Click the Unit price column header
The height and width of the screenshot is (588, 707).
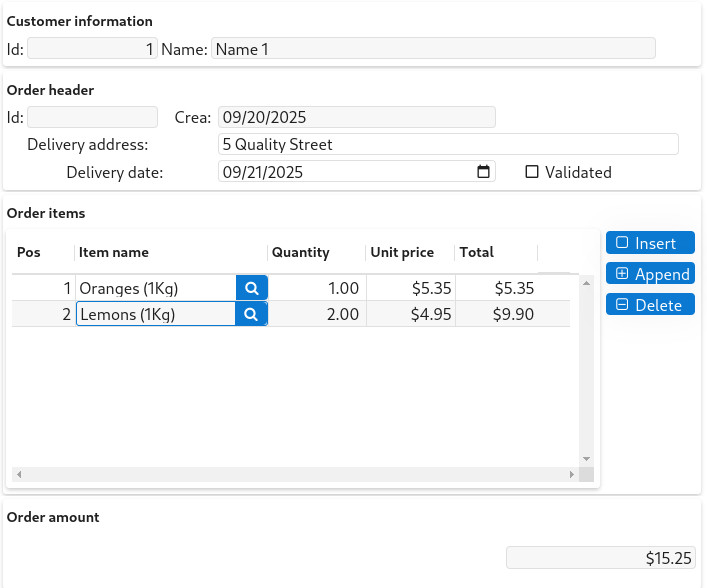tap(409, 252)
